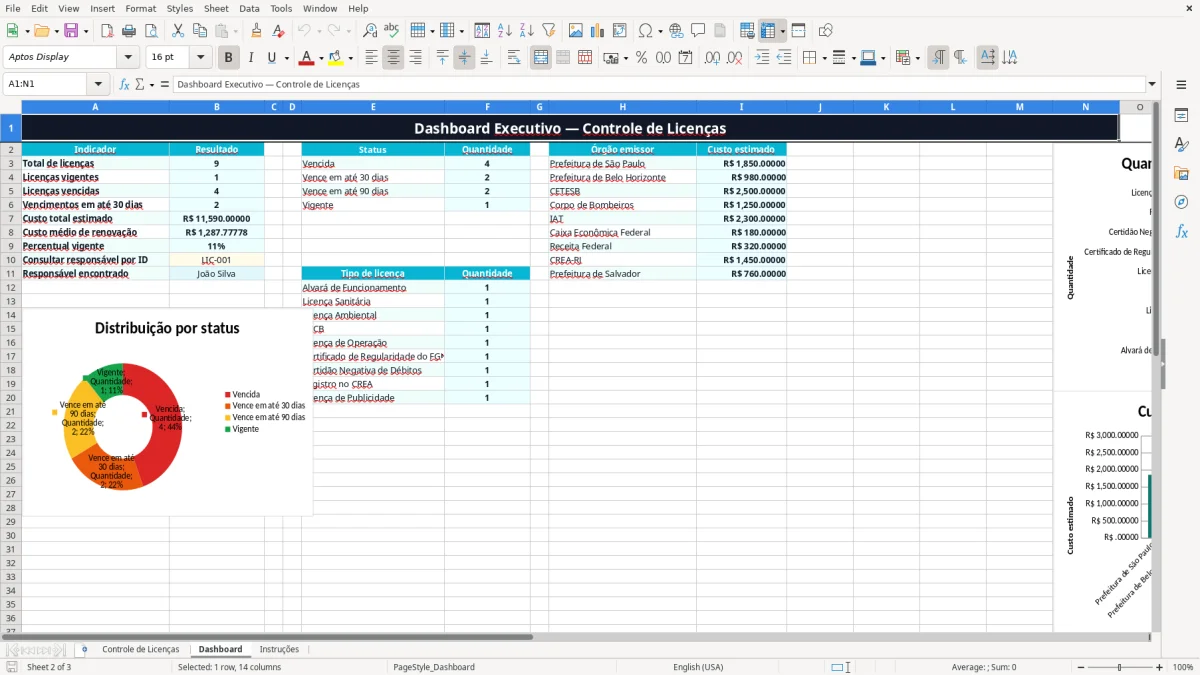The image size is (1200, 675).
Task: Click Format as Percent icon
Action: 641,58
